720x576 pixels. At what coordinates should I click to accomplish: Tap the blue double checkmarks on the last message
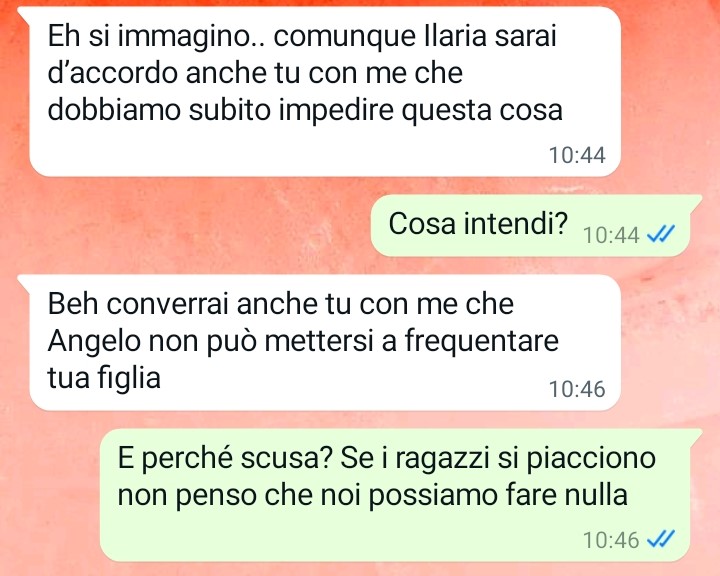661,538
